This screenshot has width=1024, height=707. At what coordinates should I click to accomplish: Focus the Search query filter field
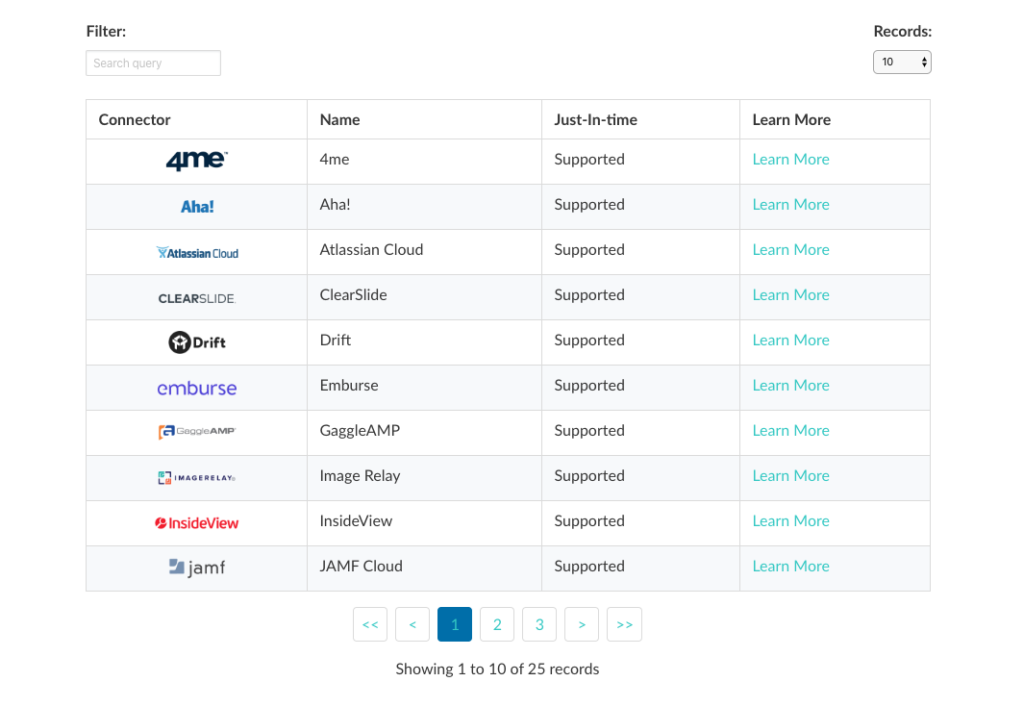(153, 63)
